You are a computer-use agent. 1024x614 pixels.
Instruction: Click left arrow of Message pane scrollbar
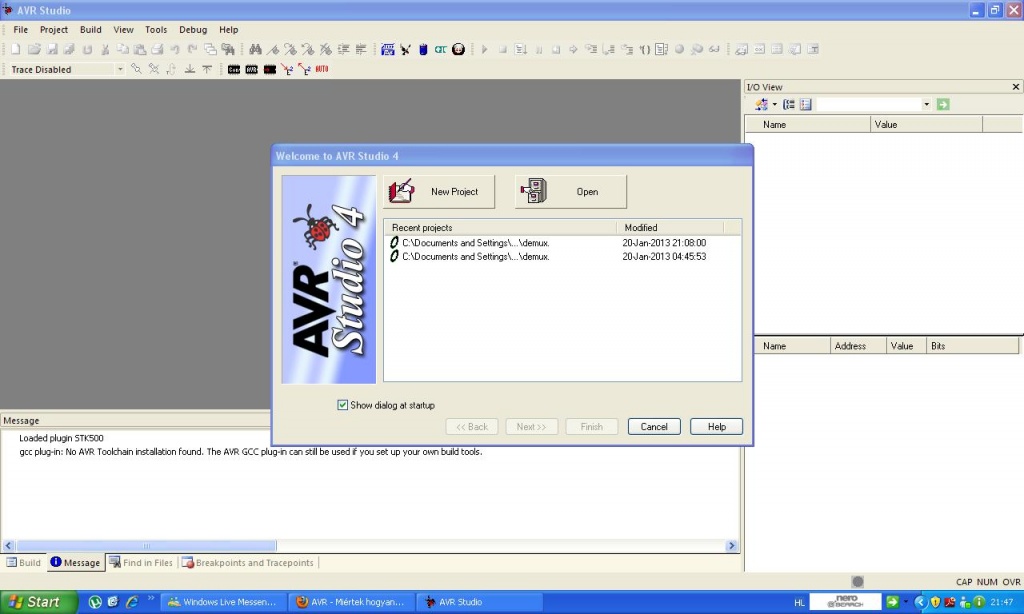(8, 545)
